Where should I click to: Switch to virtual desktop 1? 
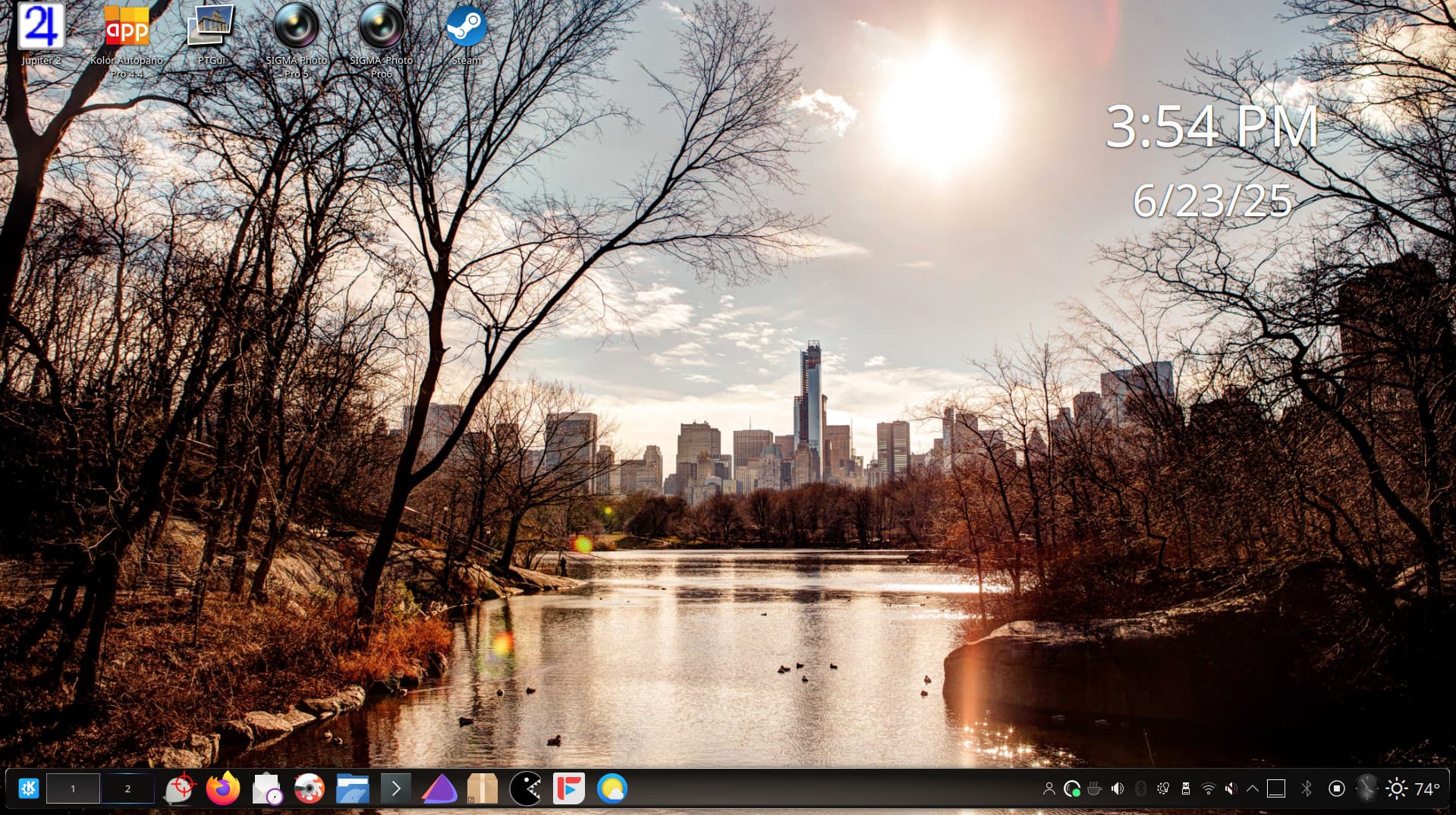[x=73, y=788]
